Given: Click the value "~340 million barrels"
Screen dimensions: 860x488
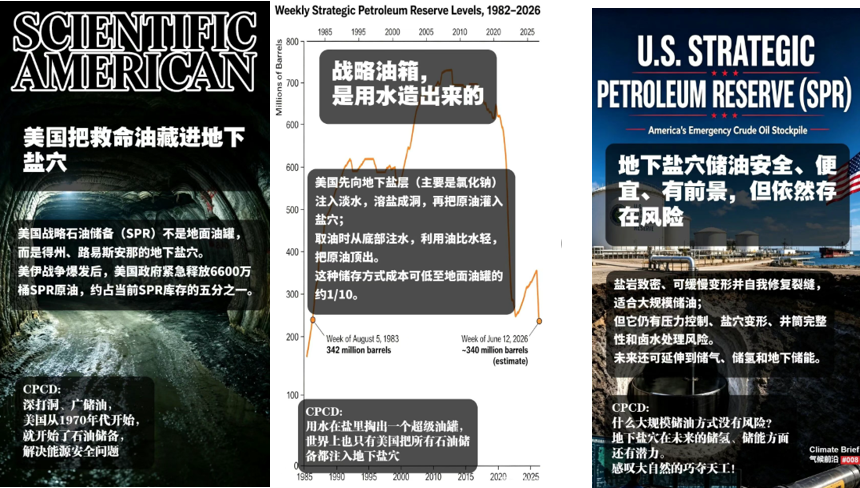Looking at the screenshot, I should (x=495, y=350).
